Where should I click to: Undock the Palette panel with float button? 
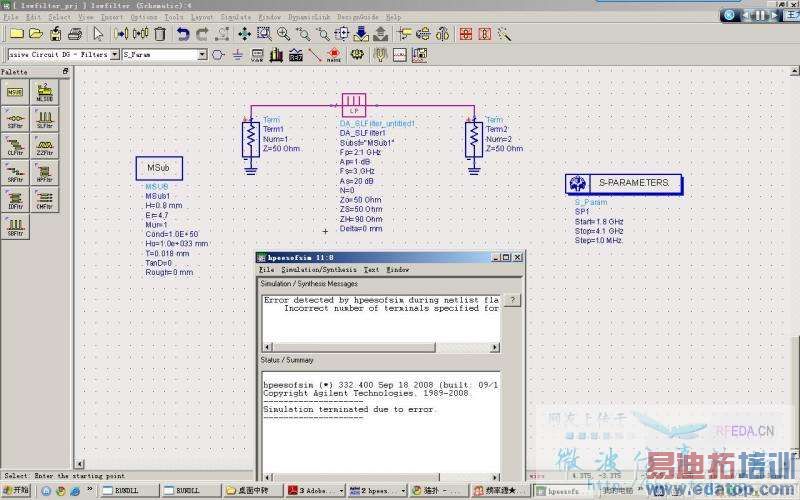pyautogui.click(x=66, y=72)
